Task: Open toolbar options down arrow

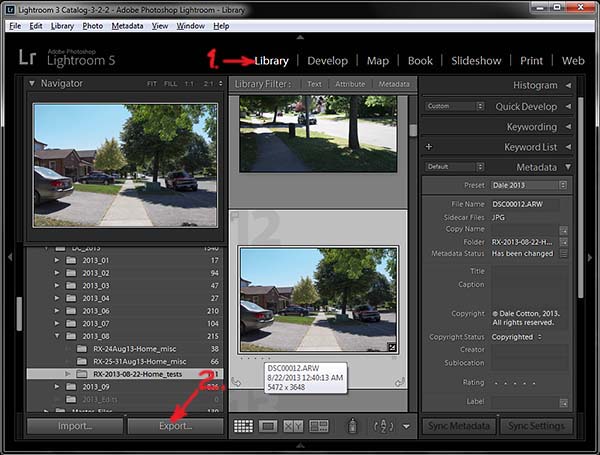Action: (406, 426)
